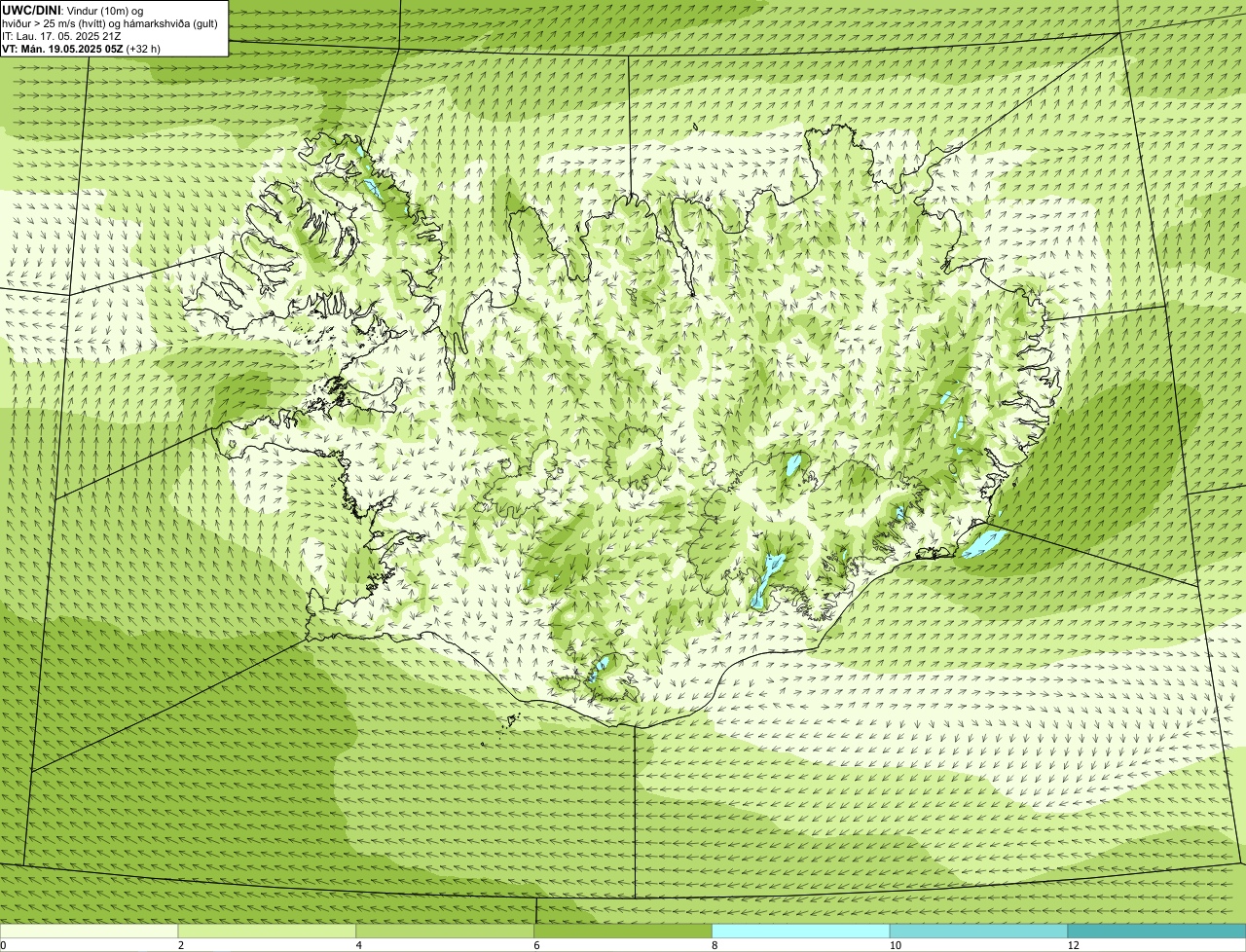Click the '0' label on the scale
Viewport: 1246px width, 952px height.
[x=3, y=945]
